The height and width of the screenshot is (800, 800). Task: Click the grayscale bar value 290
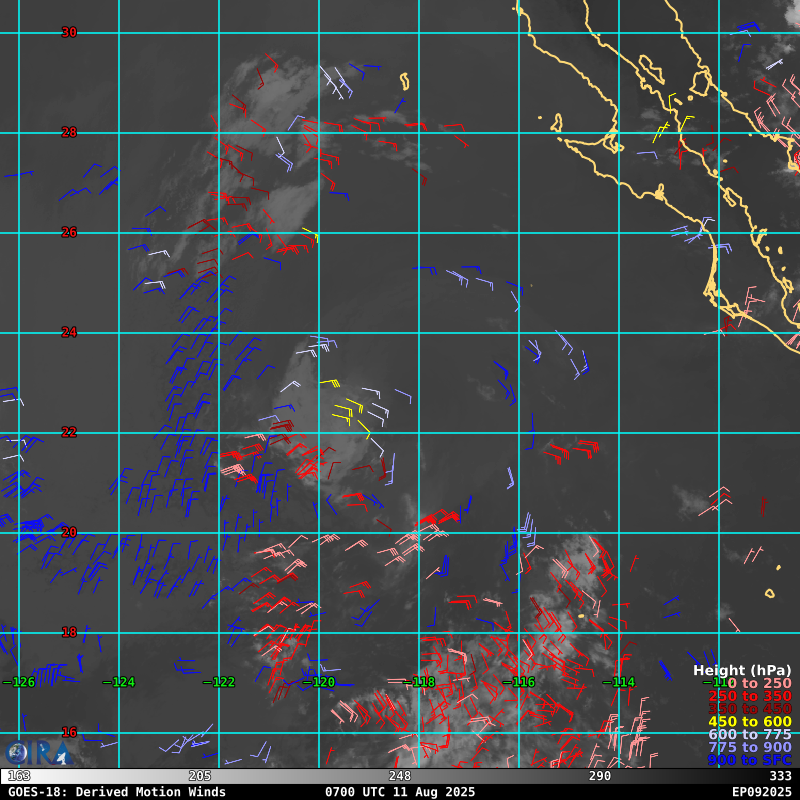(x=599, y=776)
